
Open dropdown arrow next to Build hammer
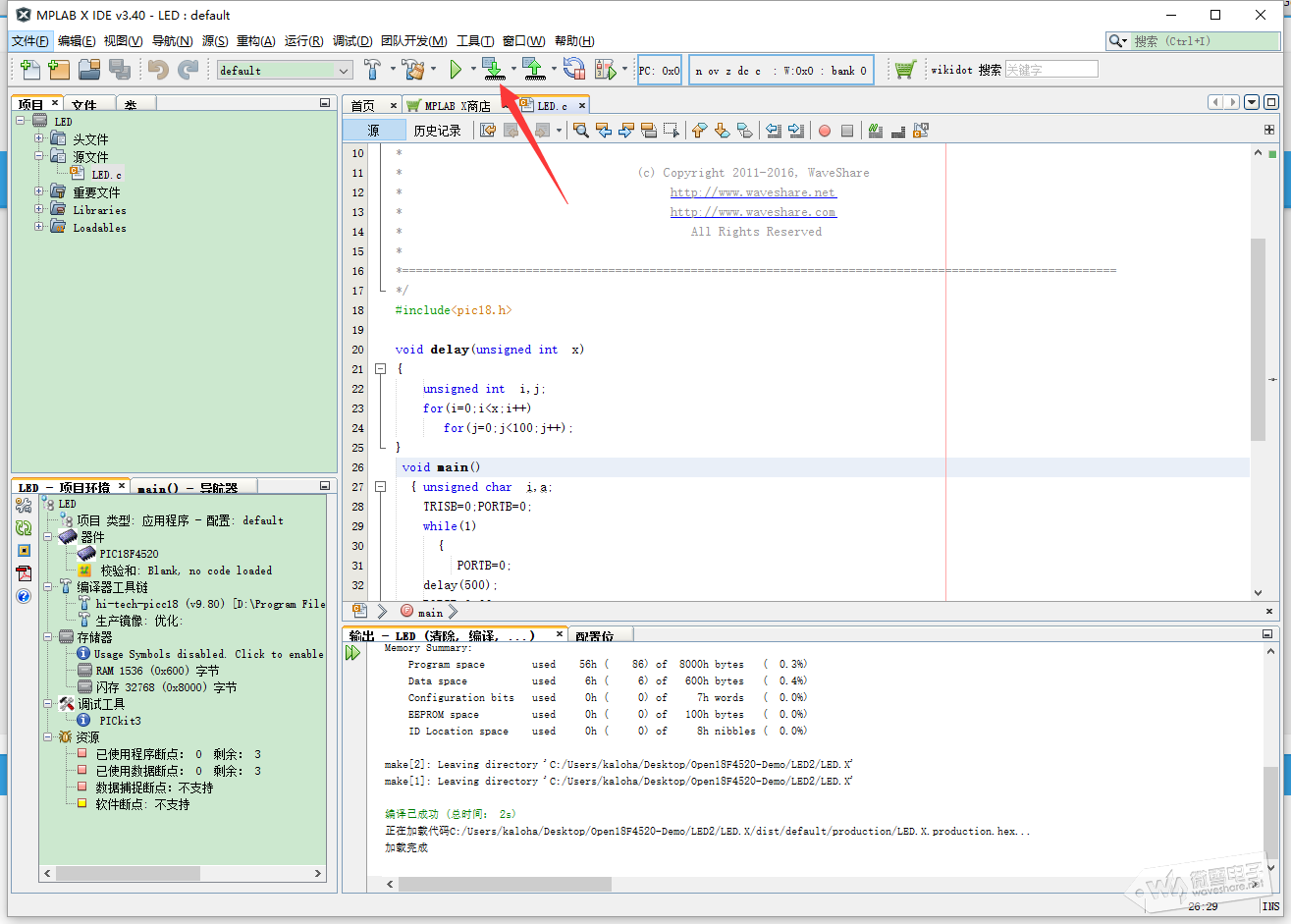393,69
